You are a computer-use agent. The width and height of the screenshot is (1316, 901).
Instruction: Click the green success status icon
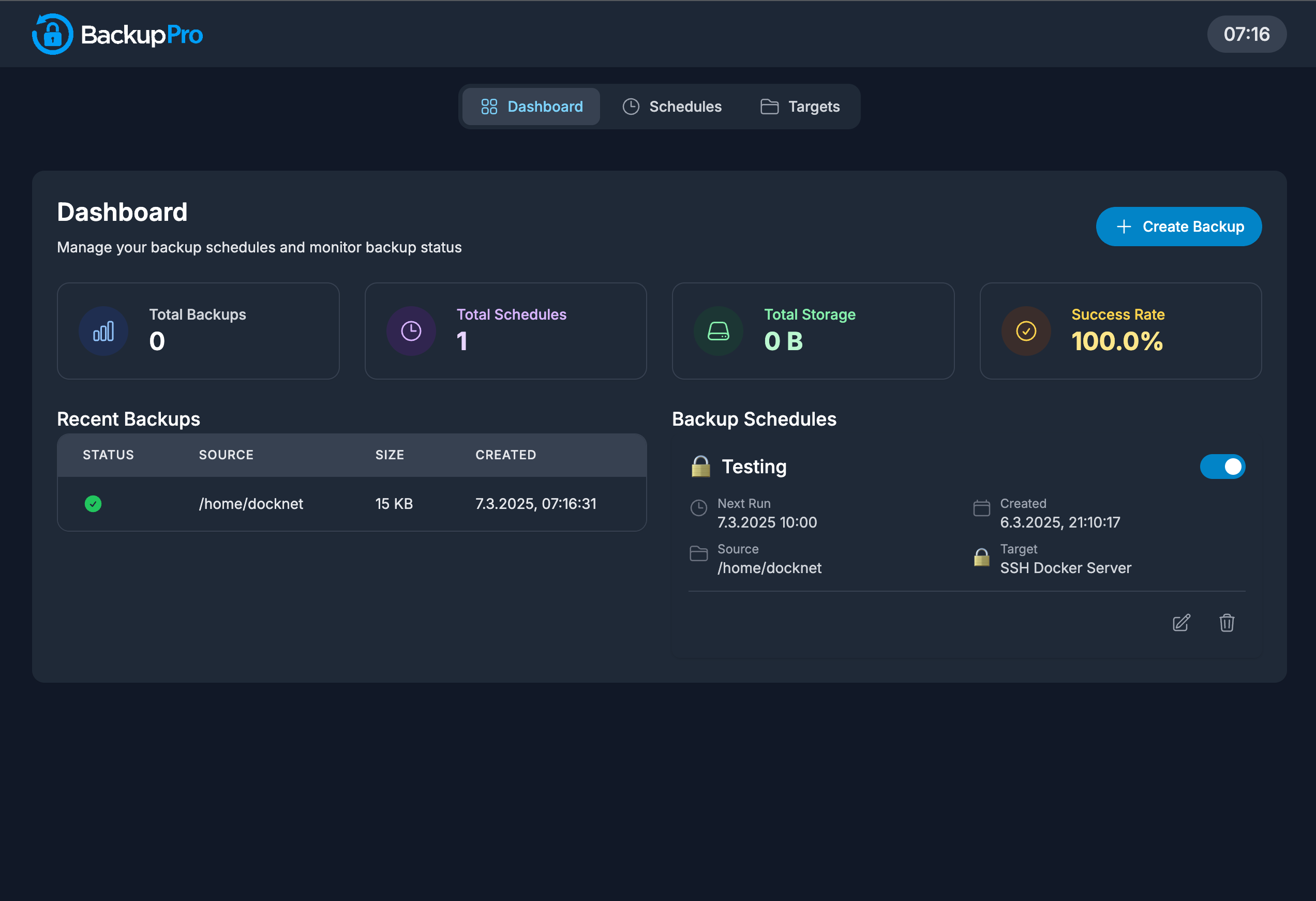click(x=93, y=503)
